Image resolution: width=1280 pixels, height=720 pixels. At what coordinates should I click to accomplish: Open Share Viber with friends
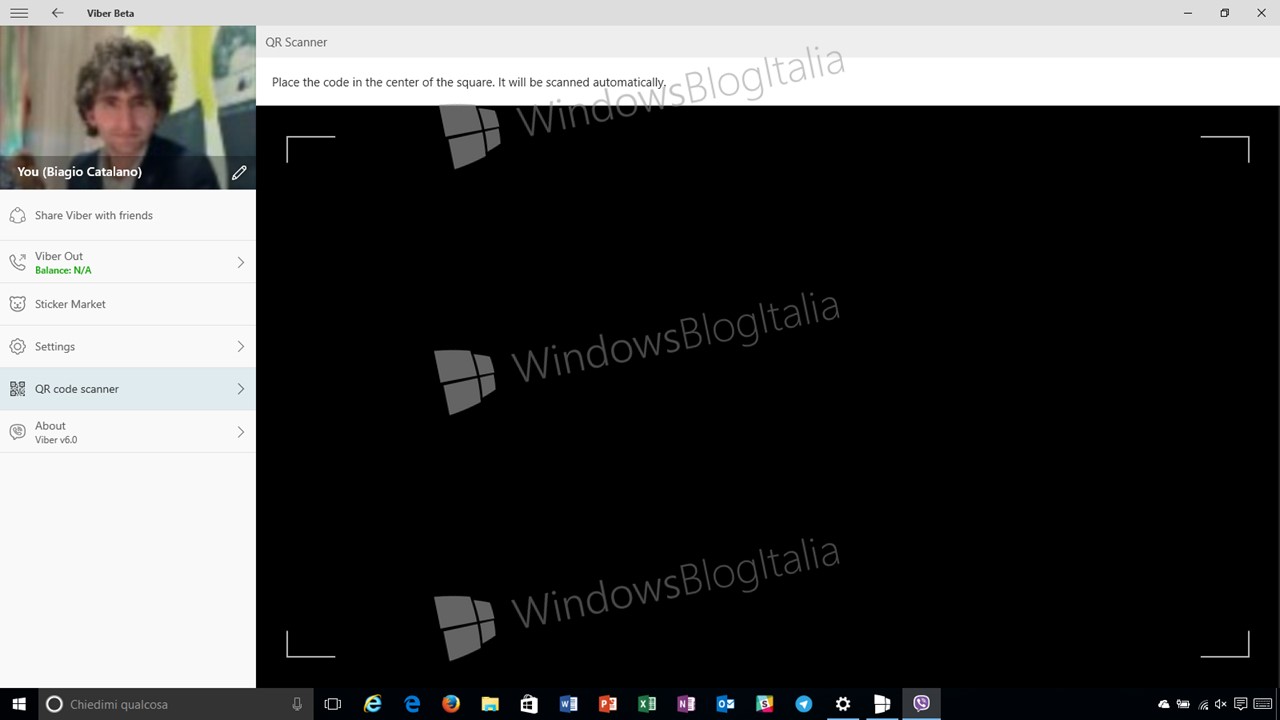(128, 215)
